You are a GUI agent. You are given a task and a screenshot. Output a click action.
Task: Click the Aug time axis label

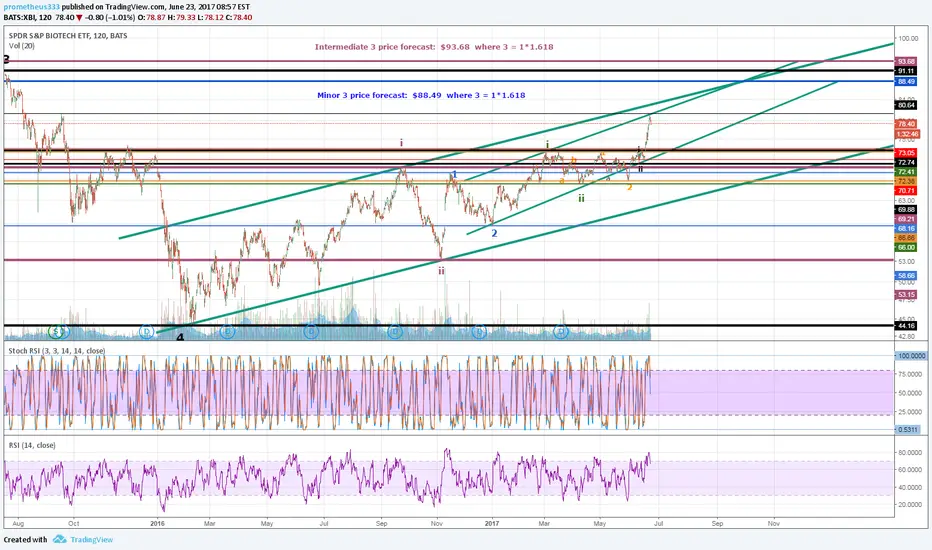click(18, 524)
